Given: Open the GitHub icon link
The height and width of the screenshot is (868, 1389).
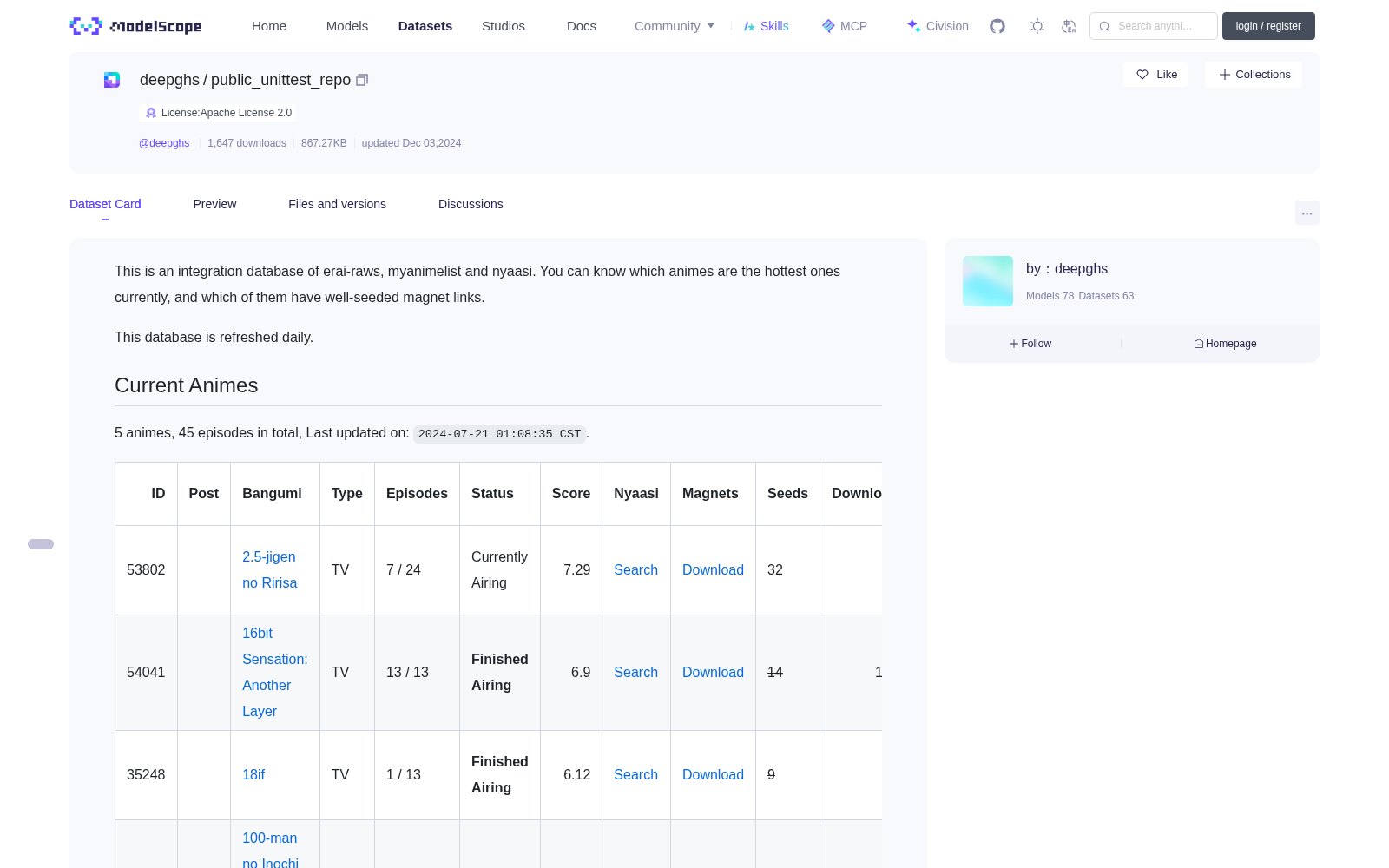Looking at the screenshot, I should (997, 26).
